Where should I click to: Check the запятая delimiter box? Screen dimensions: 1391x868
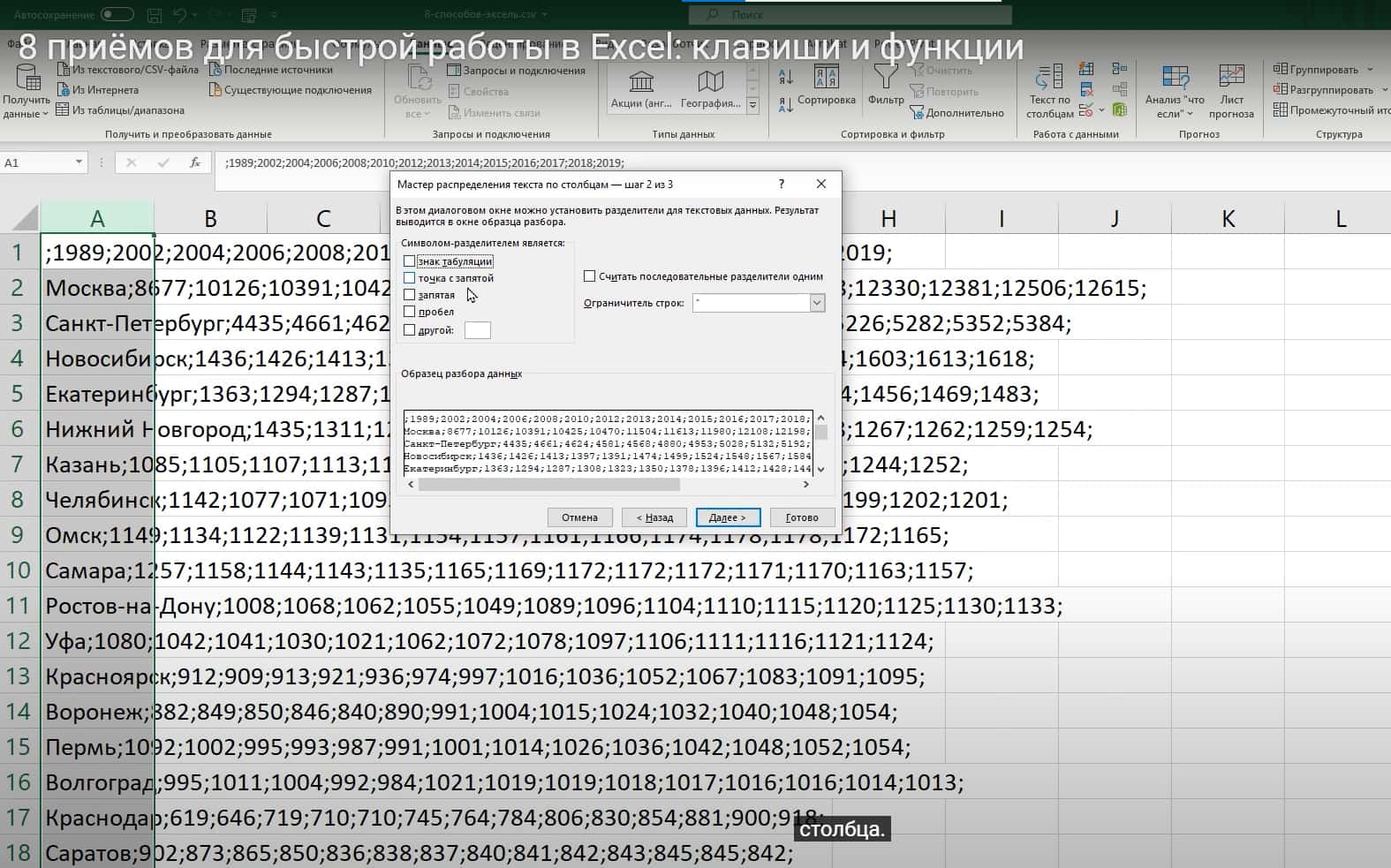click(409, 295)
